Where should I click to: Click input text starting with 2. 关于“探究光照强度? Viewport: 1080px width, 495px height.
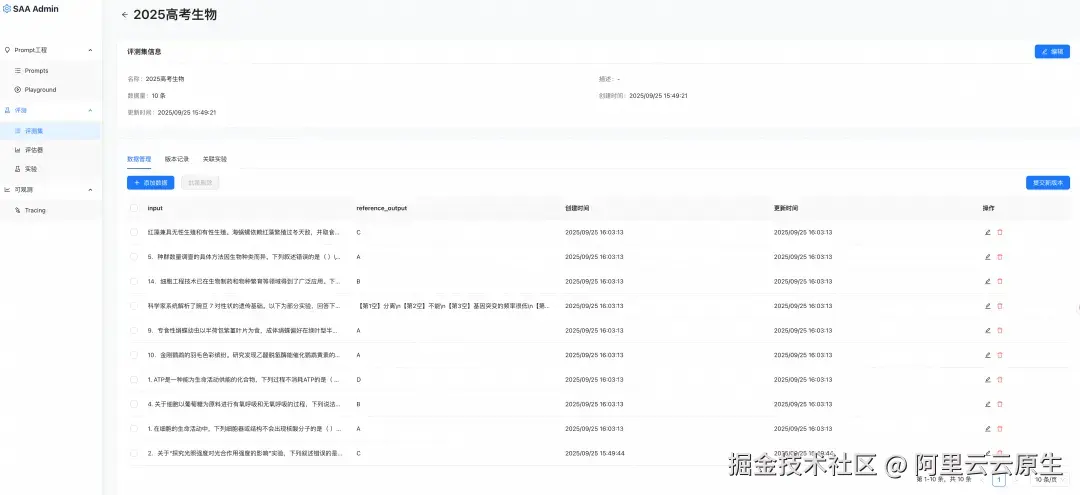(245, 453)
